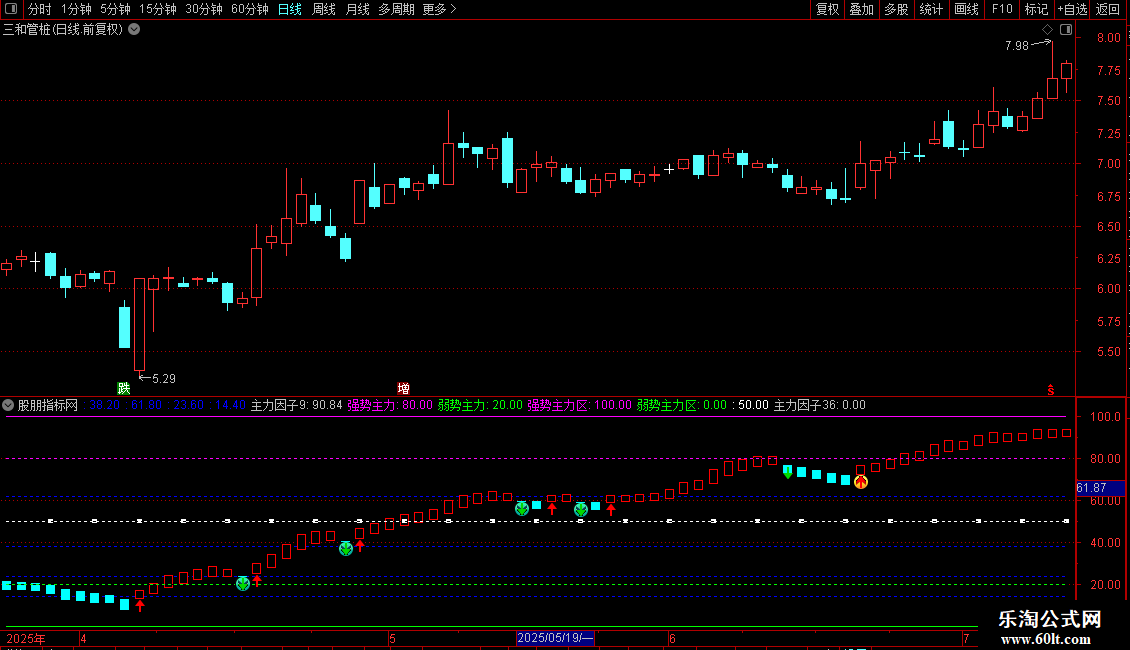Click the 2025/05/19 date label on timeline

(555, 638)
